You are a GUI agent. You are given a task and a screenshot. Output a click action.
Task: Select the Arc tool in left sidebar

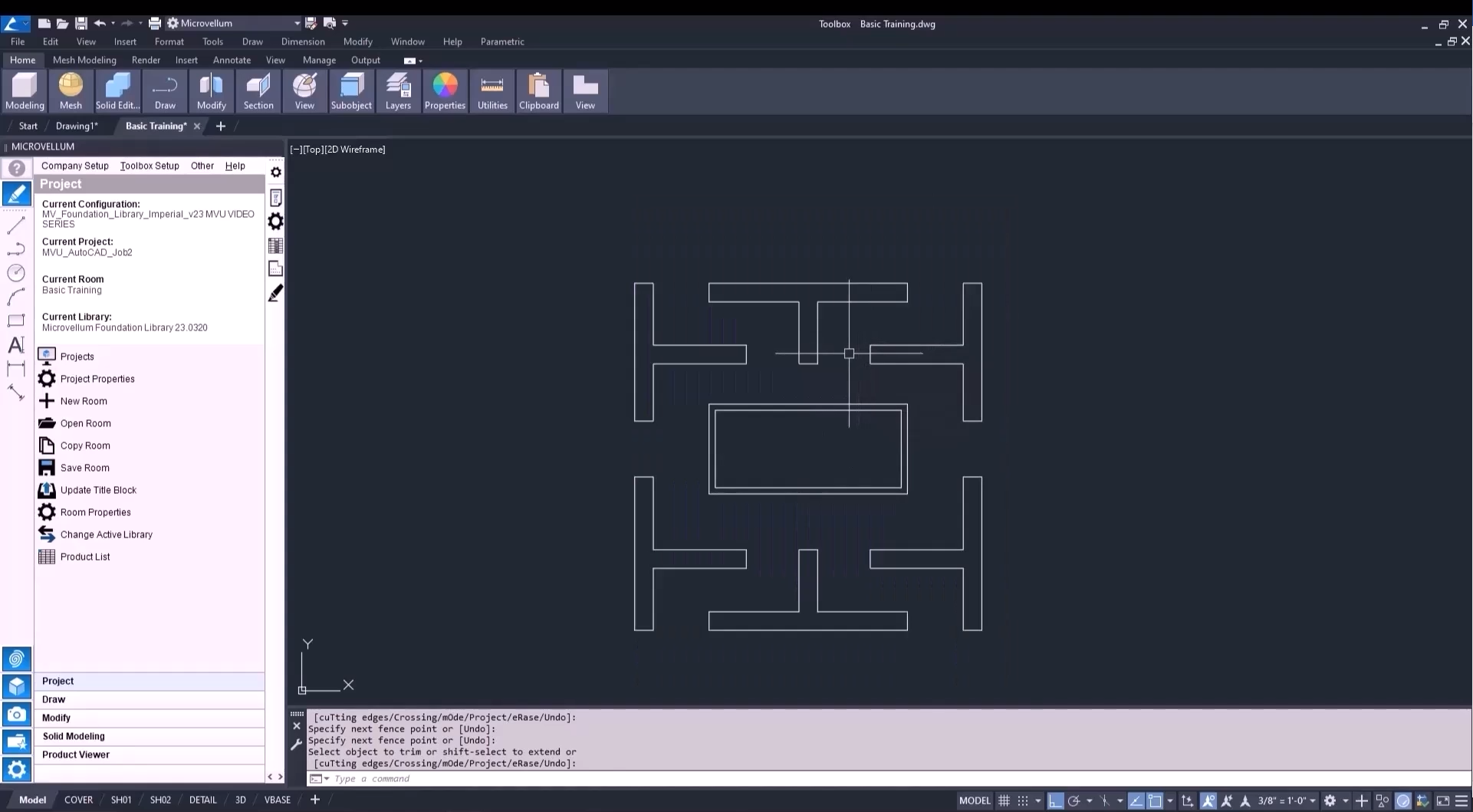16,297
